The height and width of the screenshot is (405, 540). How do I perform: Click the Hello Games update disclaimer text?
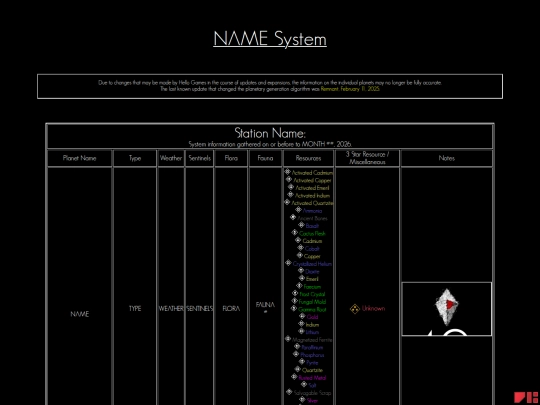[270, 86]
